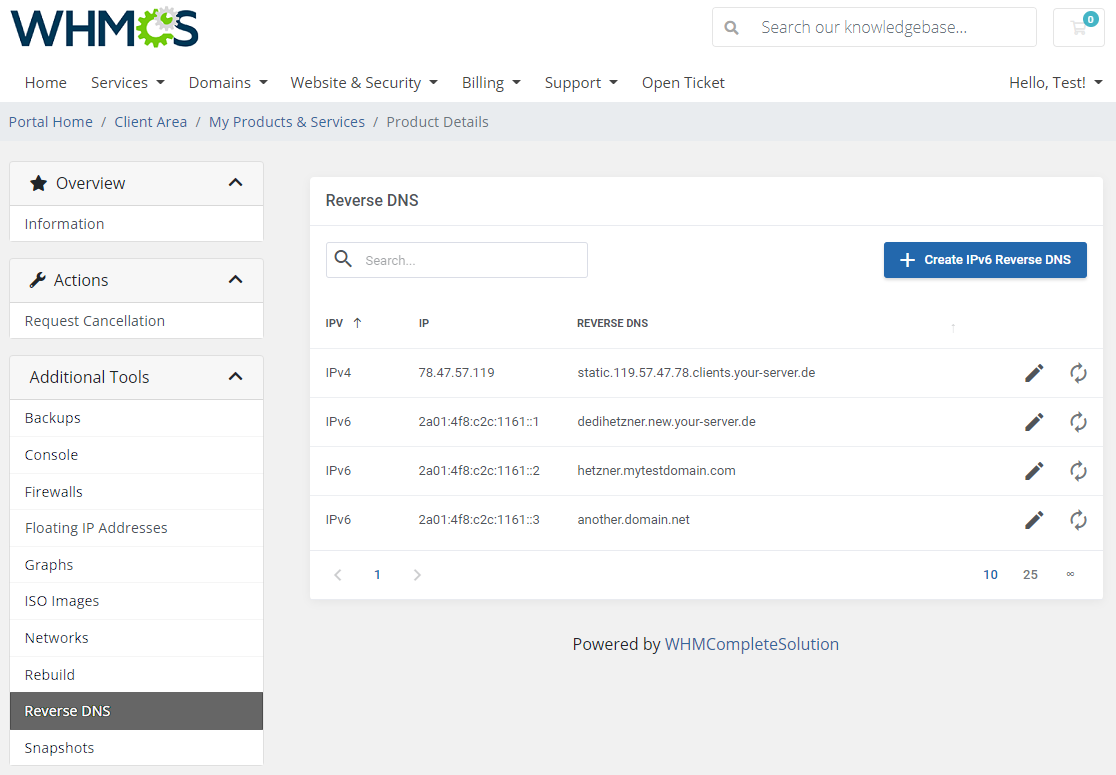Edit the another.domain.net entry
The height and width of the screenshot is (775, 1116).
coord(1034,520)
